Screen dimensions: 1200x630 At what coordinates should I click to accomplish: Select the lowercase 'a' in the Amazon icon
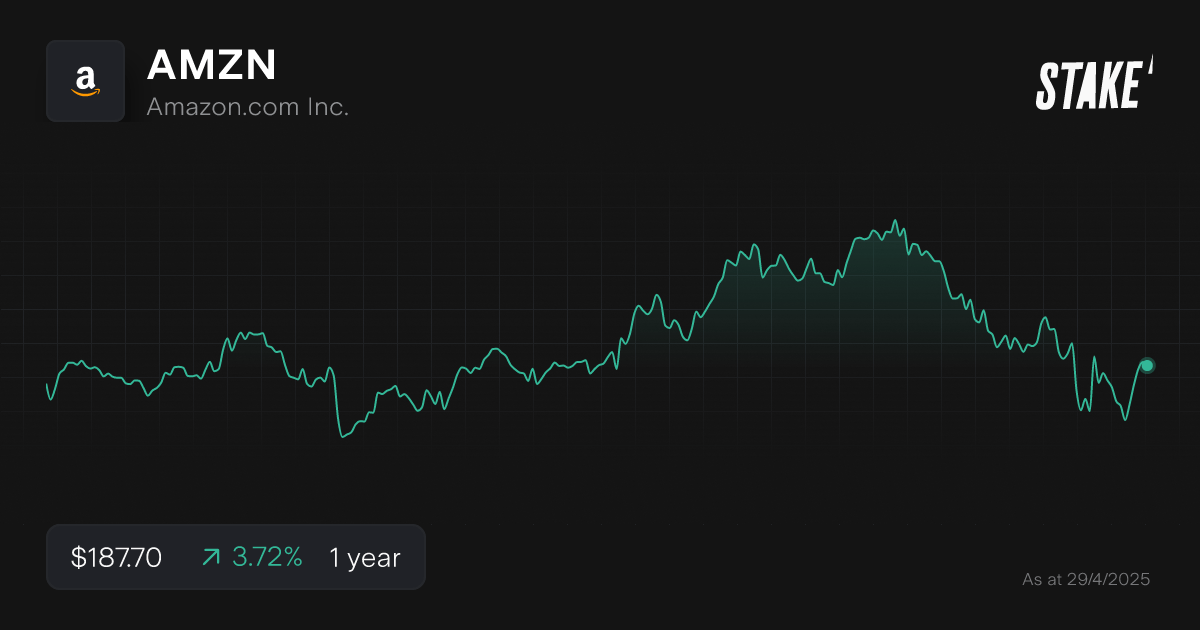pyautogui.click(x=85, y=76)
